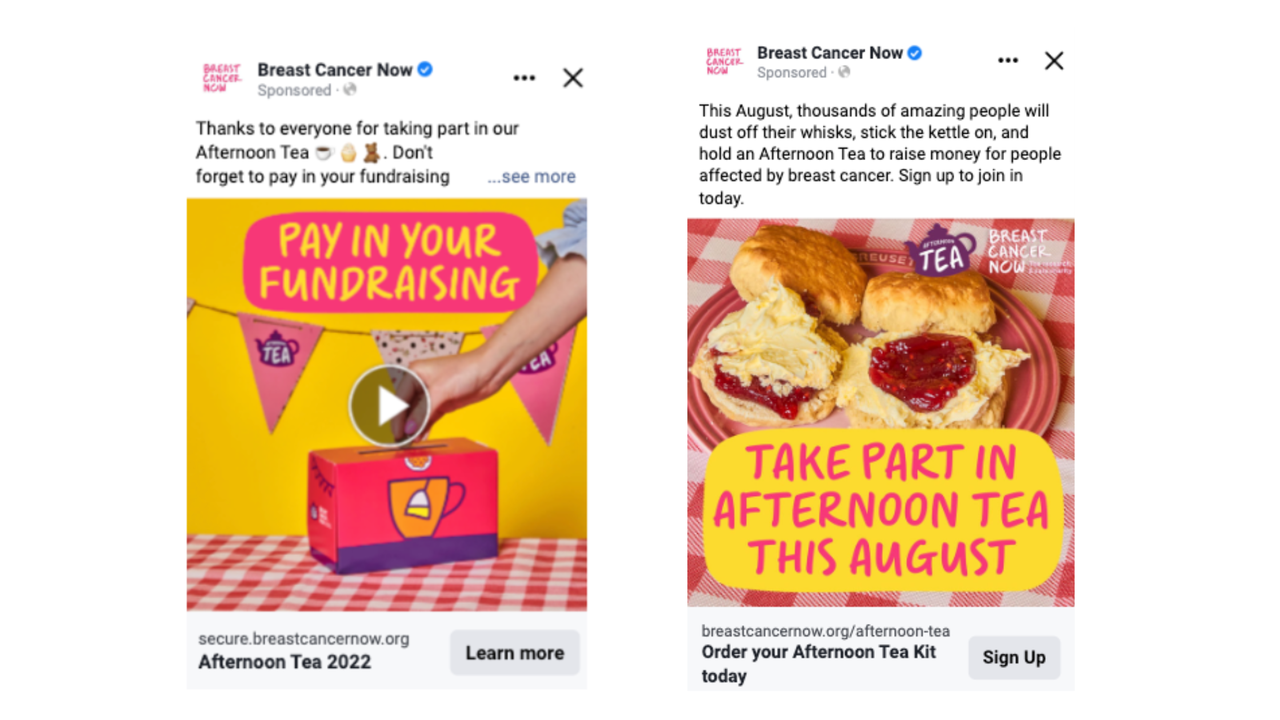The width and height of the screenshot is (1280, 720).
Task: Click Breast Cancer Now logo on right ad
Action: (x=723, y=62)
